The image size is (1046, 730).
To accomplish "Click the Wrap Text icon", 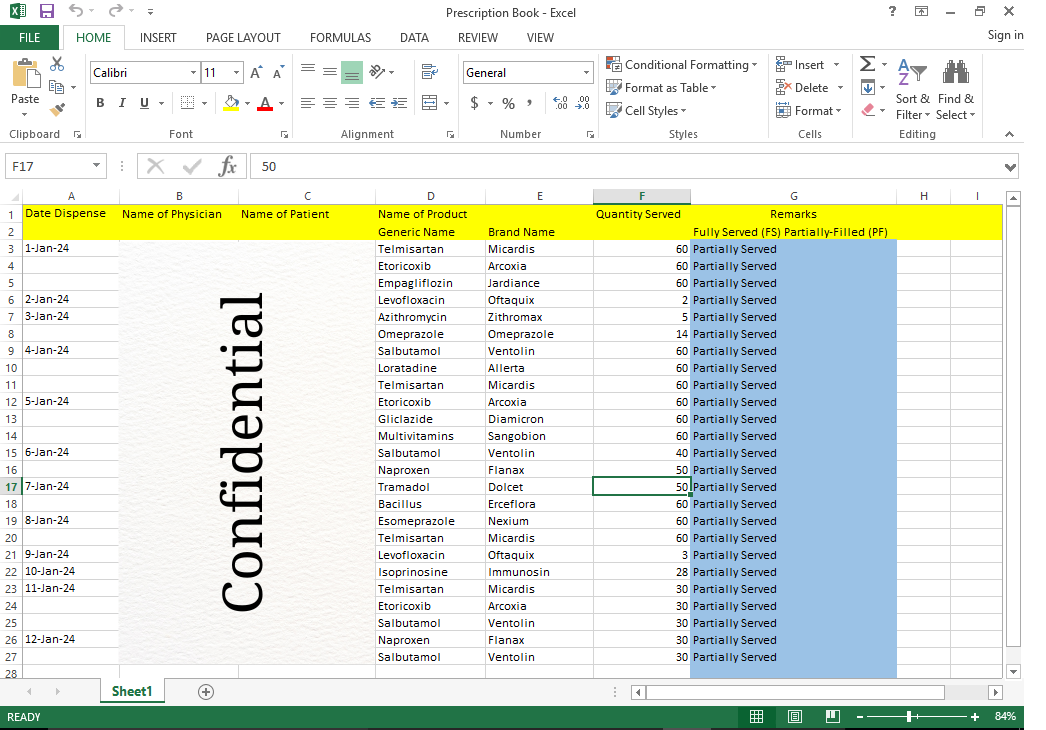I will (x=430, y=71).
